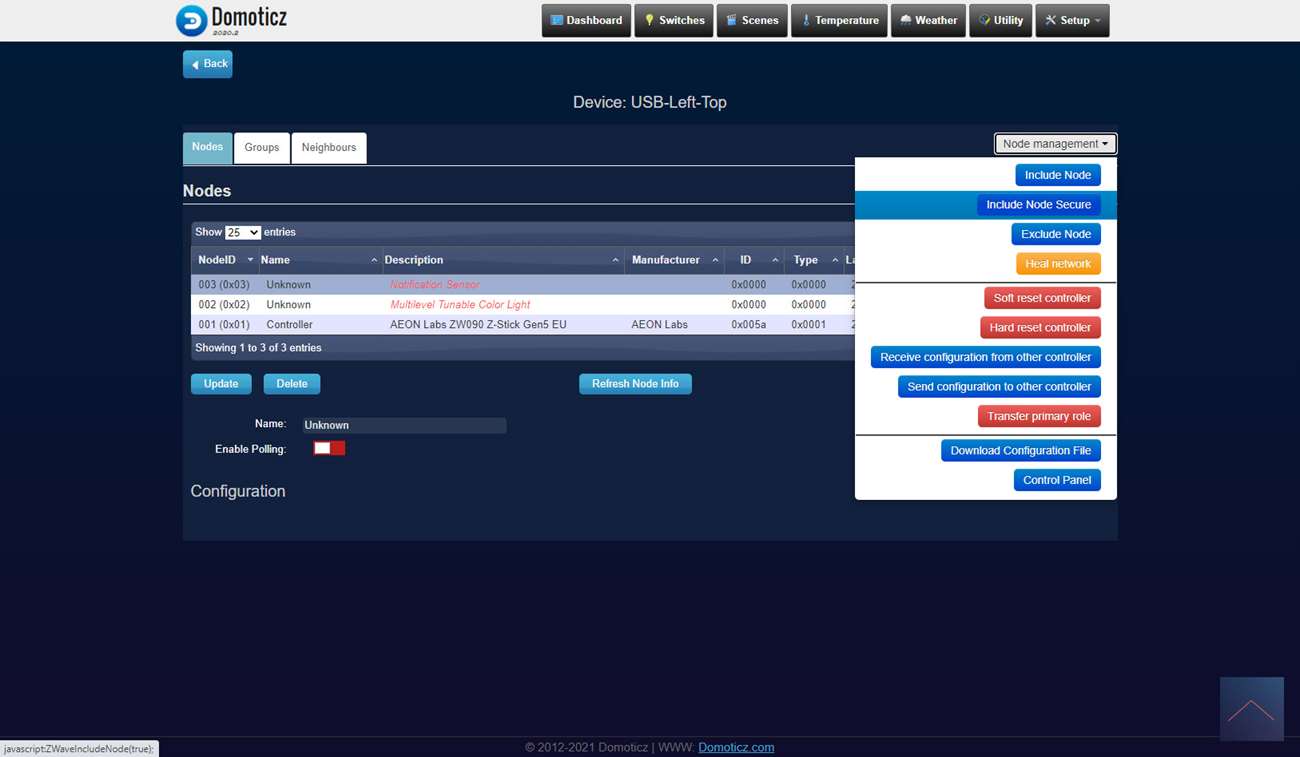Click the Domoticz logo icon
Image resolution: width=1300 pixels, height=757 pixels.
191,20
